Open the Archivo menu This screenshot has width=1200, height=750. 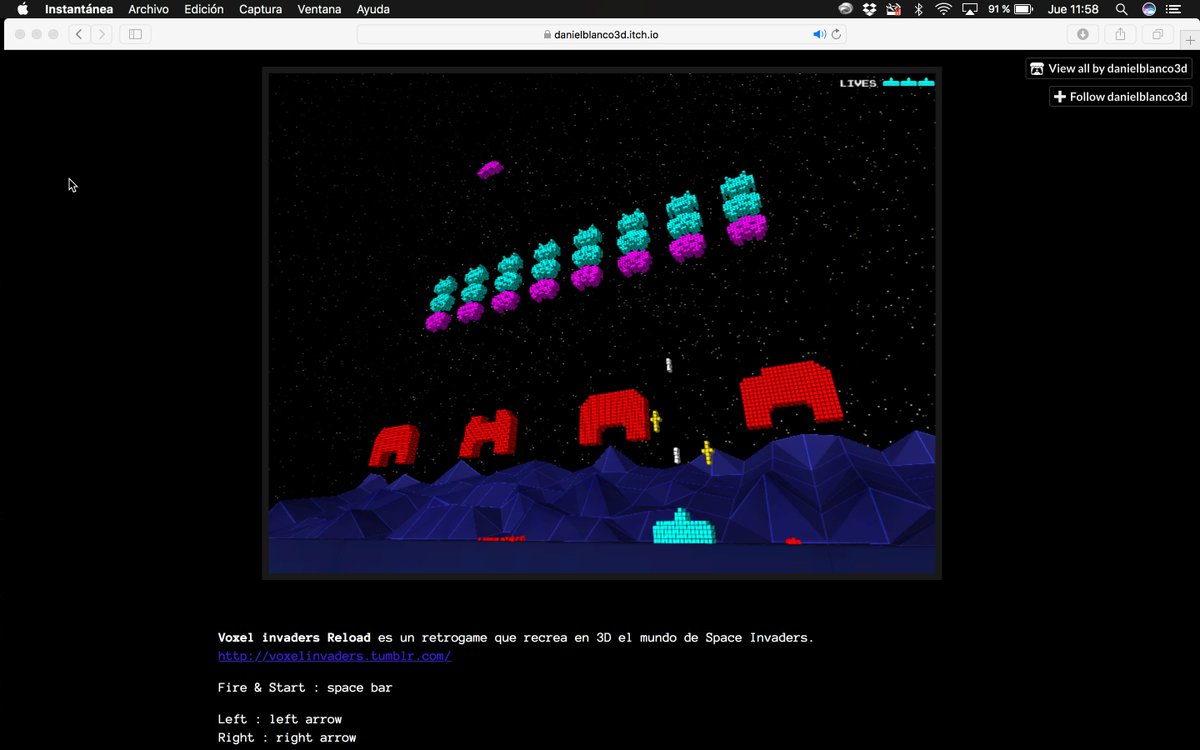148,9
